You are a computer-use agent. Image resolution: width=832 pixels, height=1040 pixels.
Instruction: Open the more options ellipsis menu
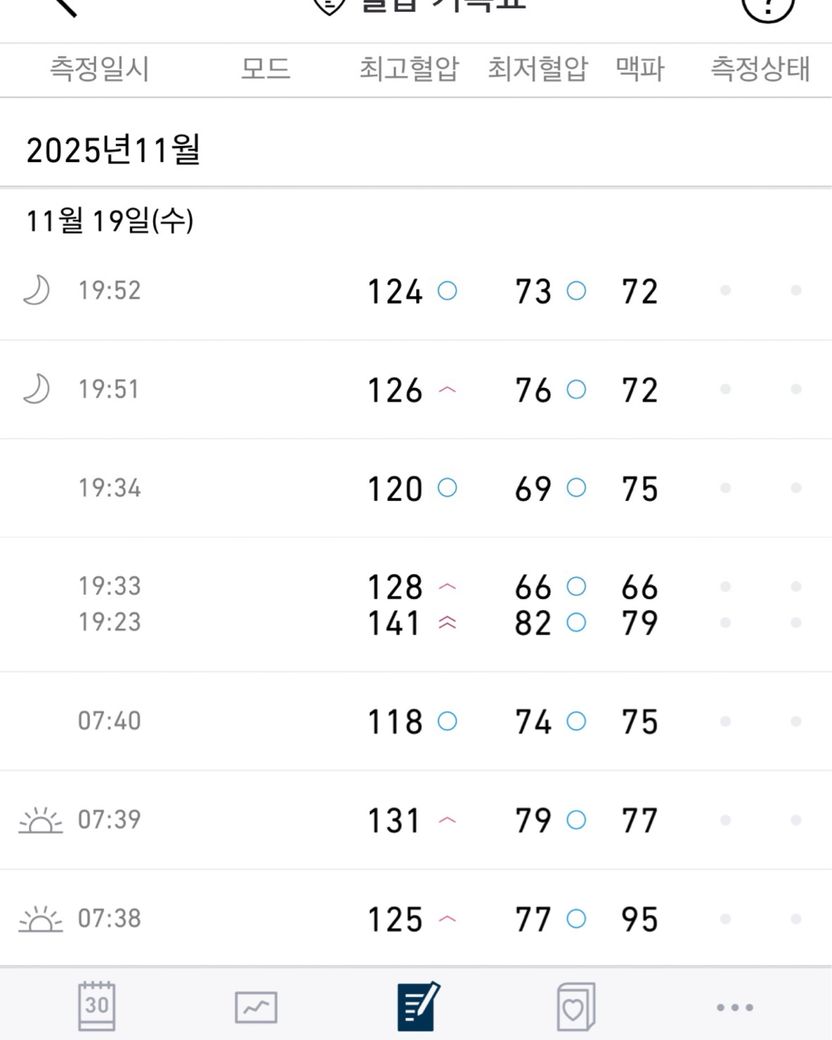click(735, 1007)
